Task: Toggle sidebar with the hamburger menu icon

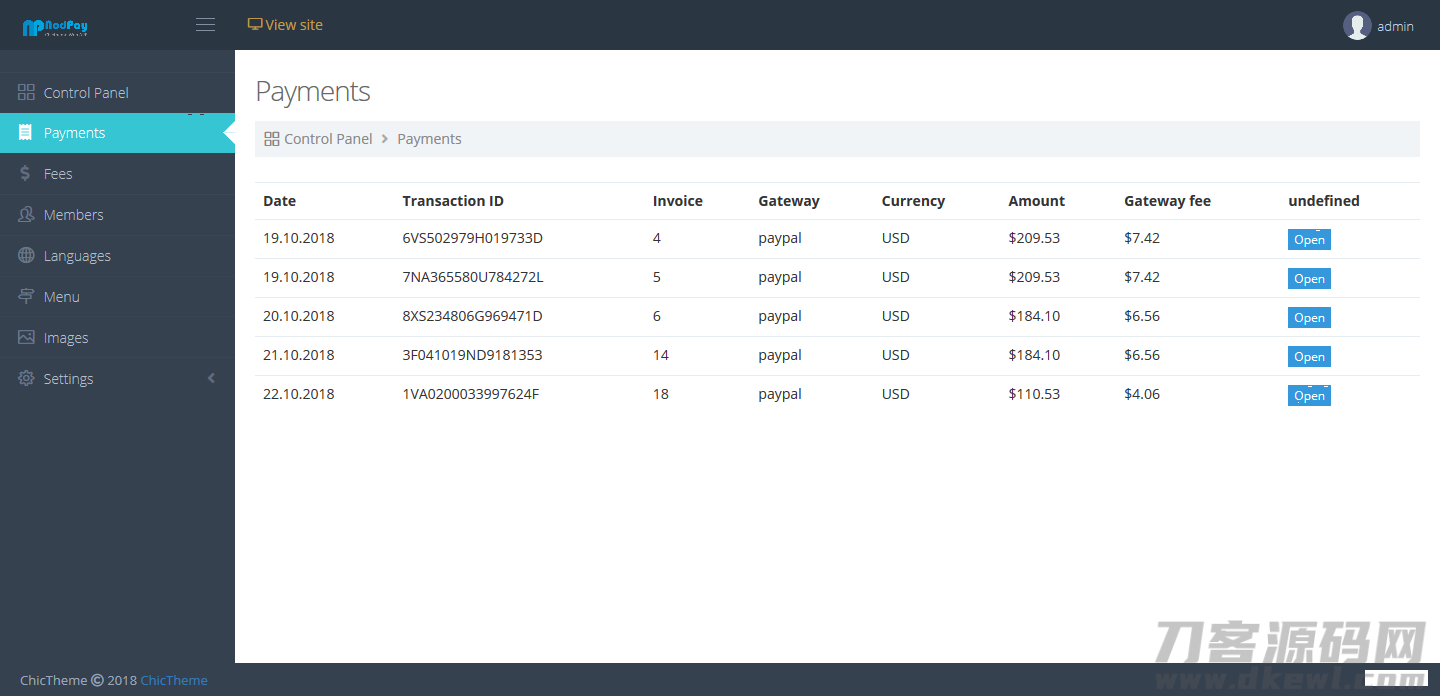Action: [205, 25]
